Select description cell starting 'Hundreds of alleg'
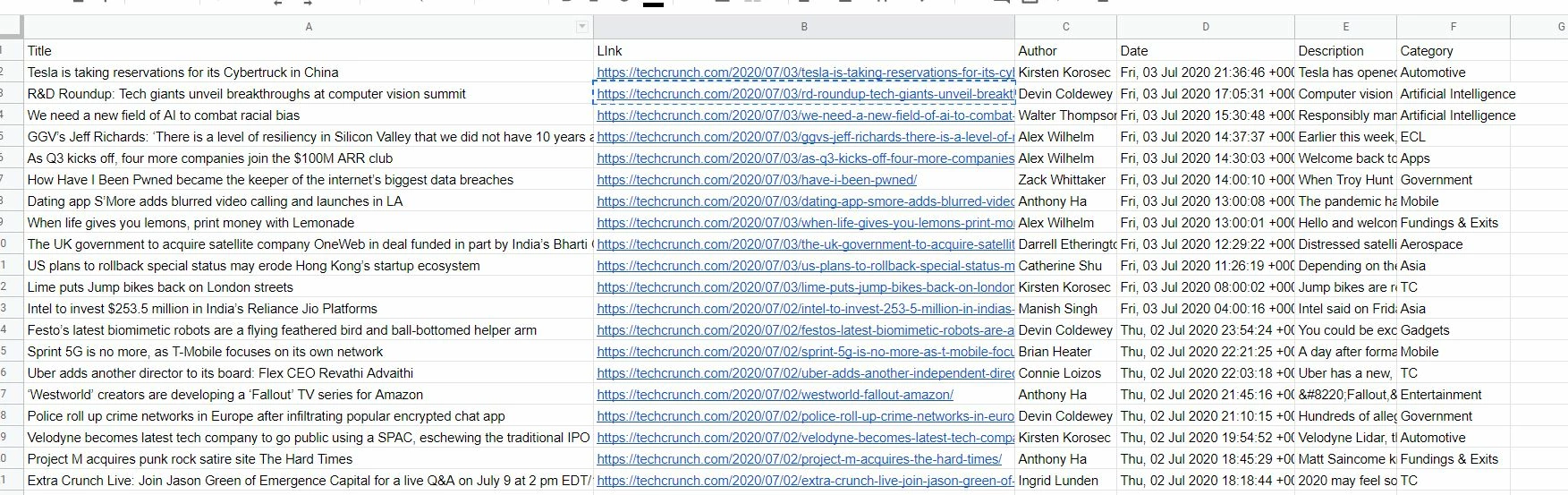This screenshot has height=495, width=1568. 1345,416
